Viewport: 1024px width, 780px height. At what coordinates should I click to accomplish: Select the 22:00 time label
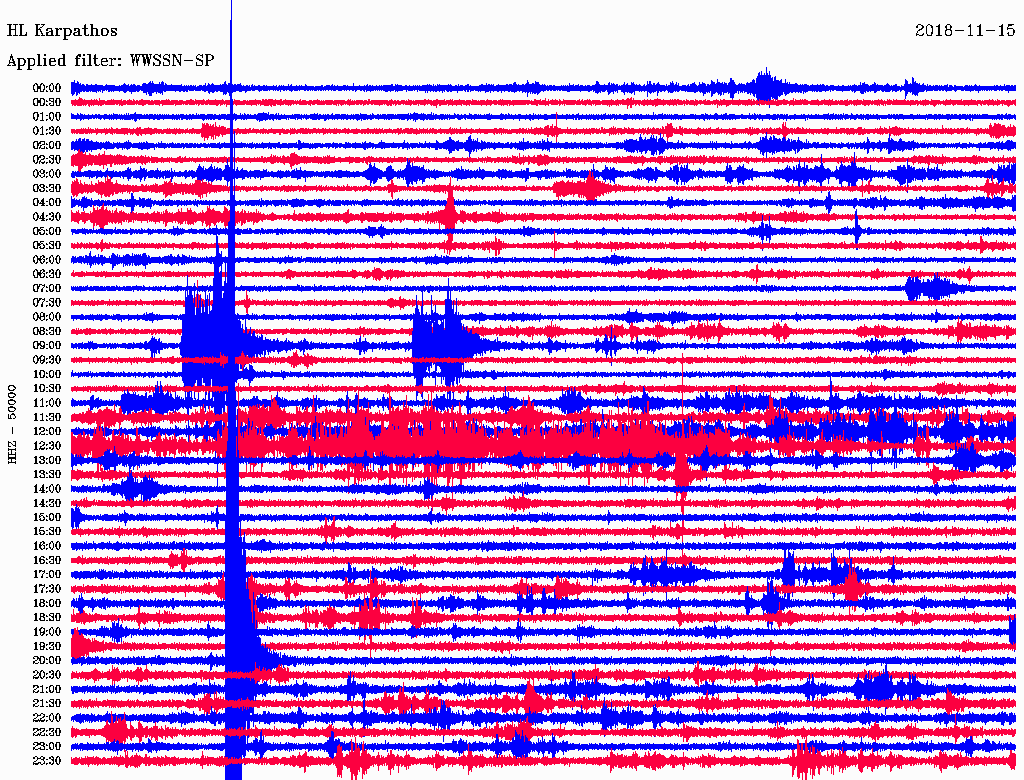click(x=47, y=718)
